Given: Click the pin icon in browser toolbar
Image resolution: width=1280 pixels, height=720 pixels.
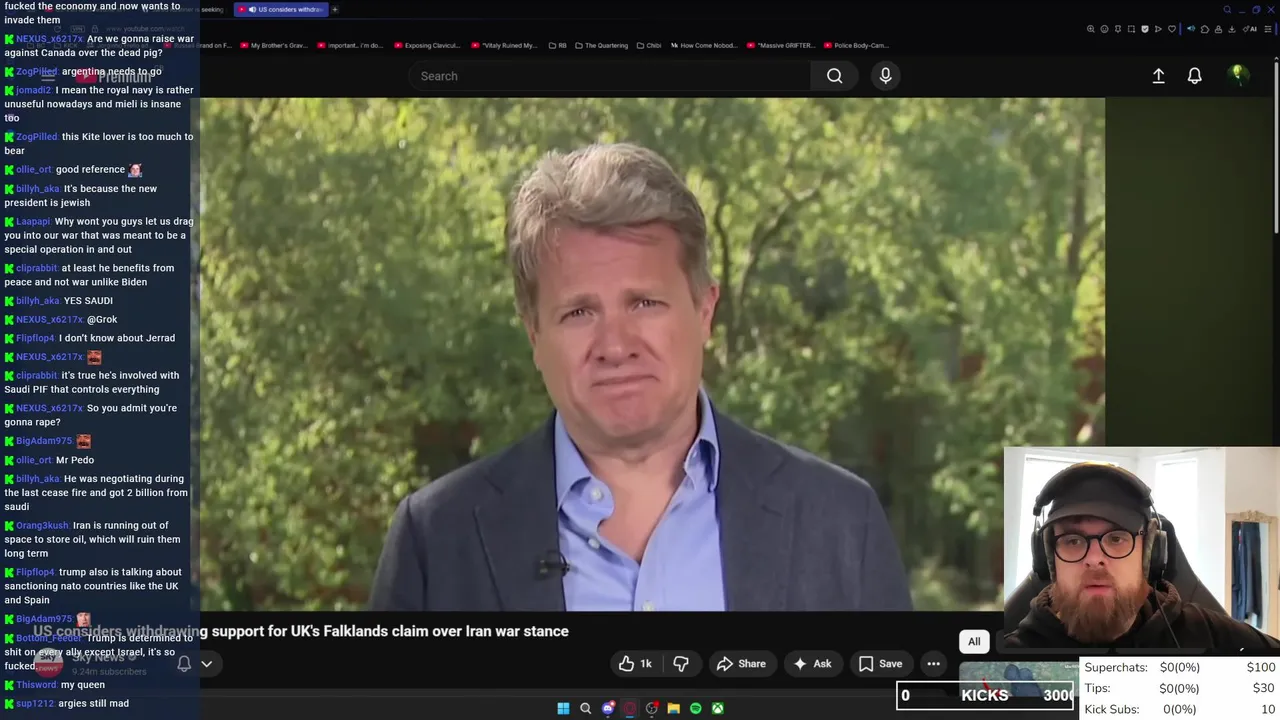Looking at the screenshot, I should click(x=1118, y=29).
